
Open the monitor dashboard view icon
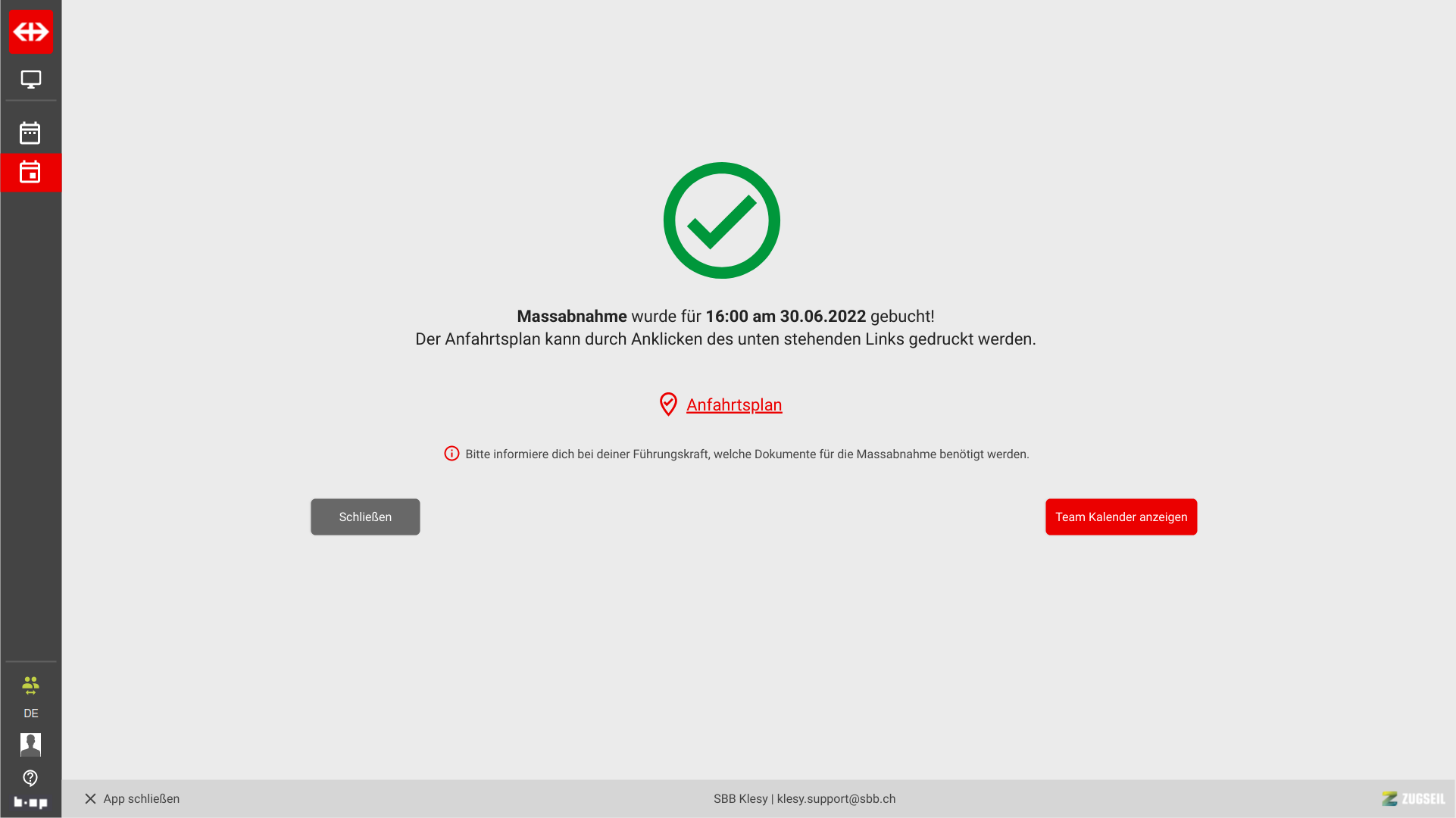coord(31,80)
